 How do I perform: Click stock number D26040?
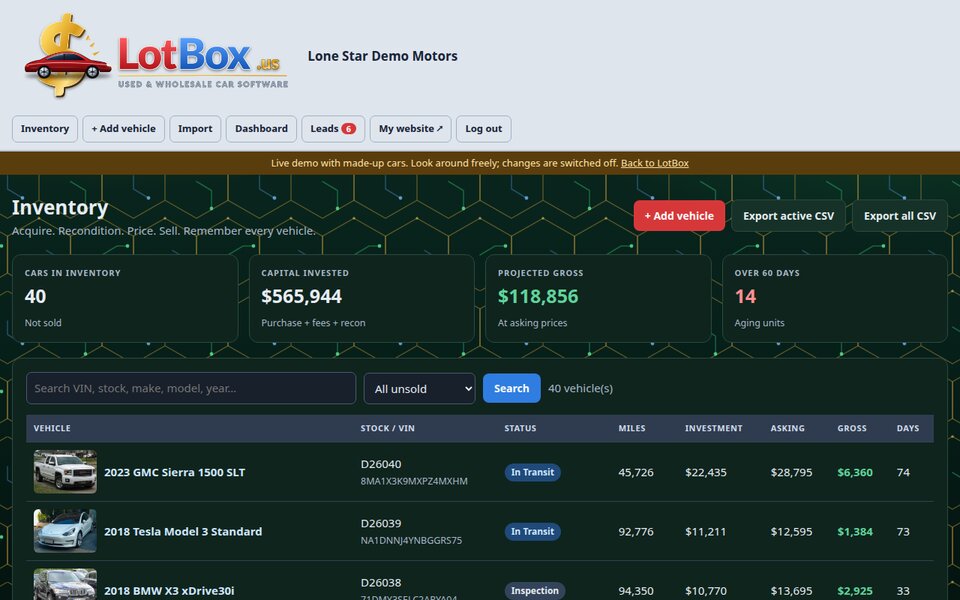381,464
